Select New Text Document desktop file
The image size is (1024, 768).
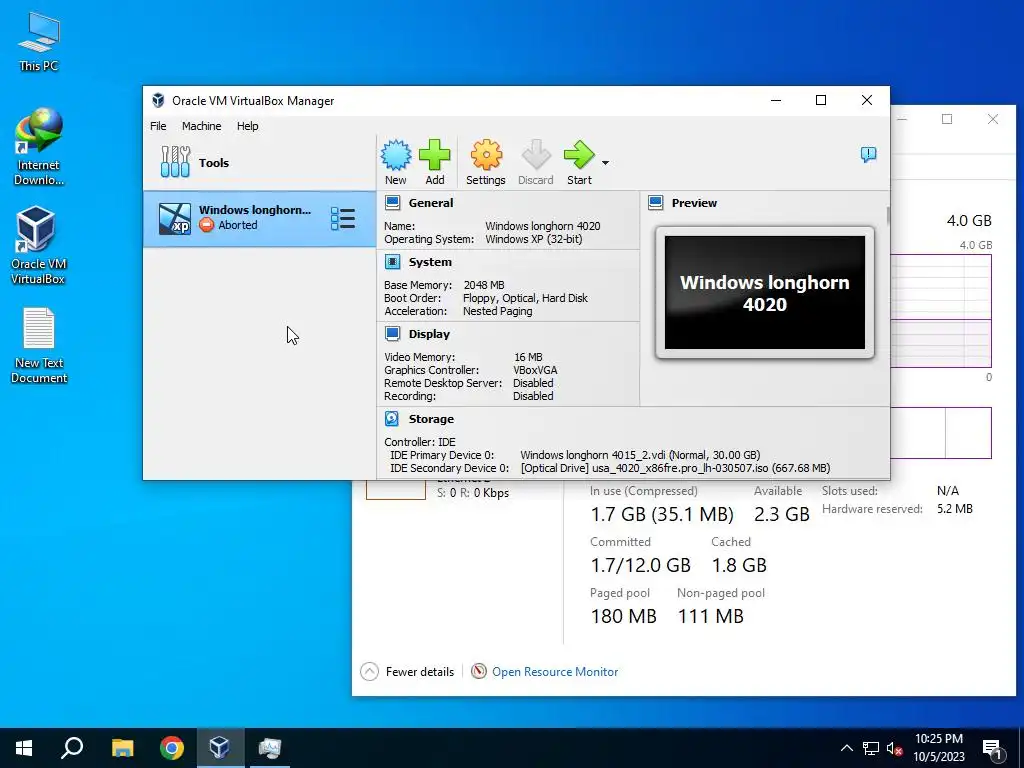pyautogui.click(x=39, y=345)
